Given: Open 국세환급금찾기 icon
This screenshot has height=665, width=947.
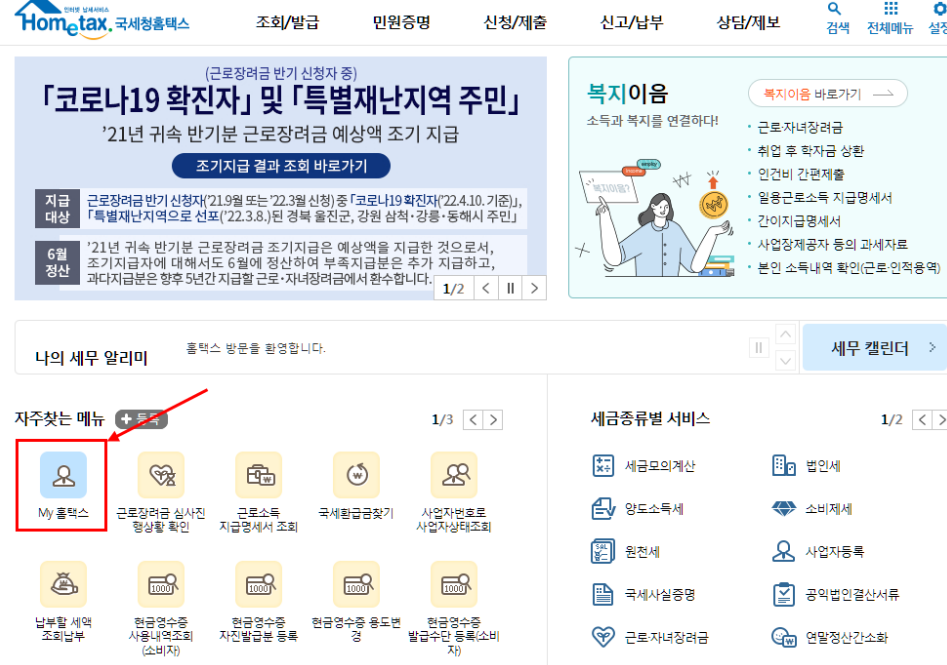Looking at the screenshot, I should (x=356, y=475).
